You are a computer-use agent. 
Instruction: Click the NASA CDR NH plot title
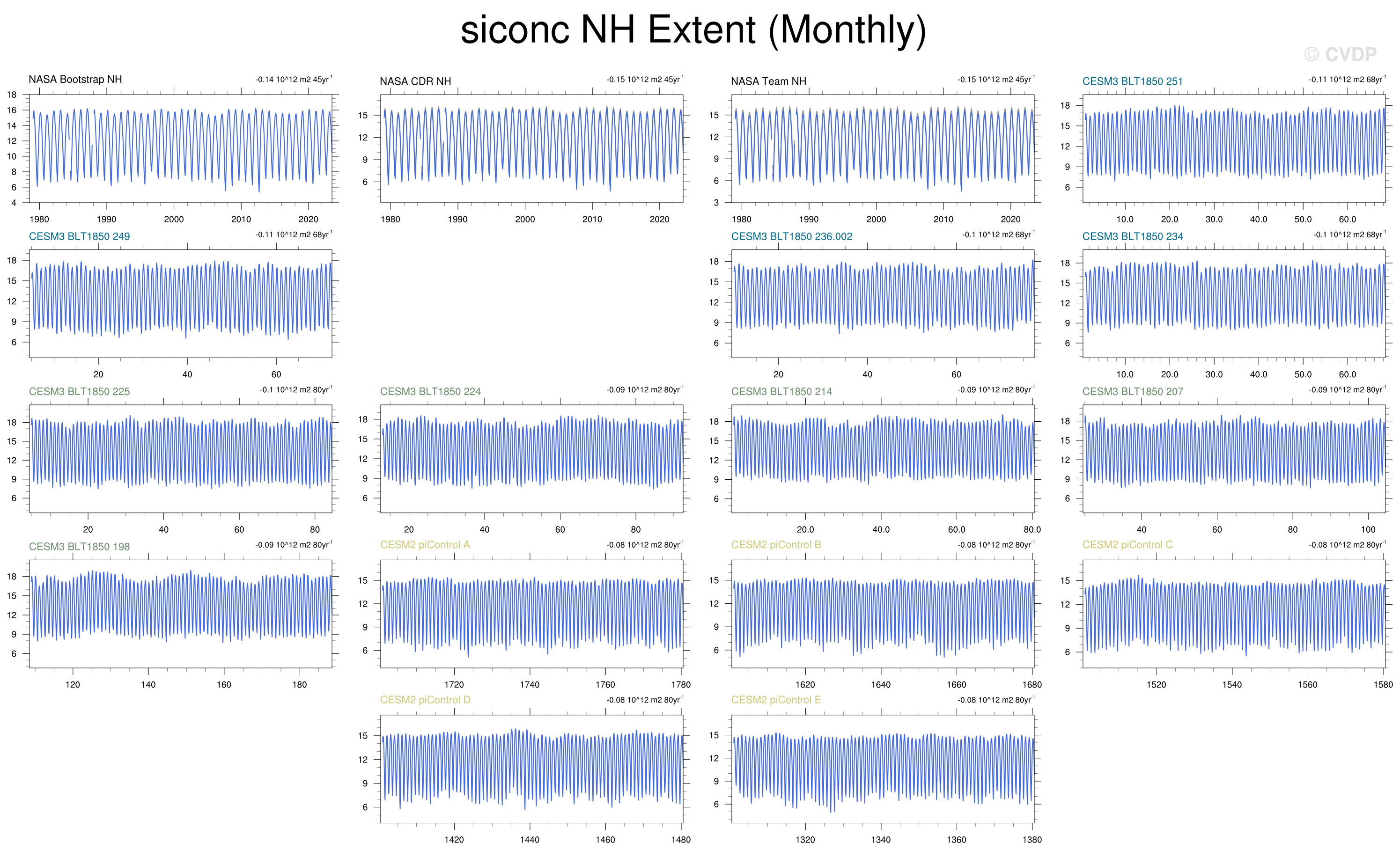(415, 81)
